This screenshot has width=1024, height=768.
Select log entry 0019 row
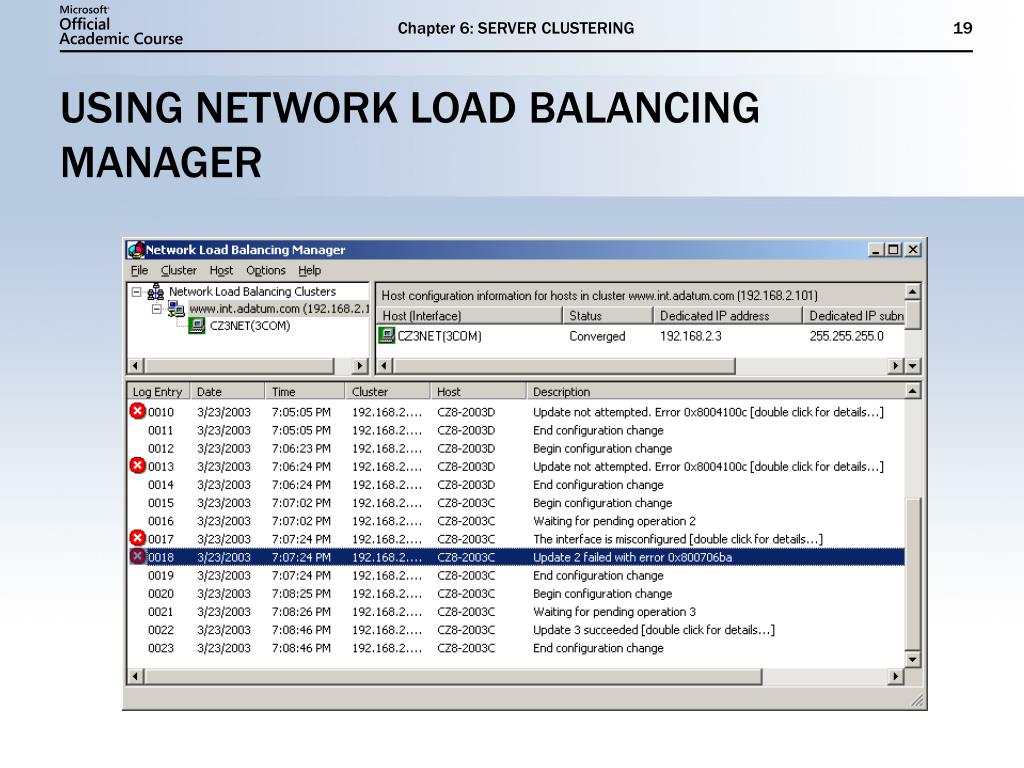coord(516,575)
